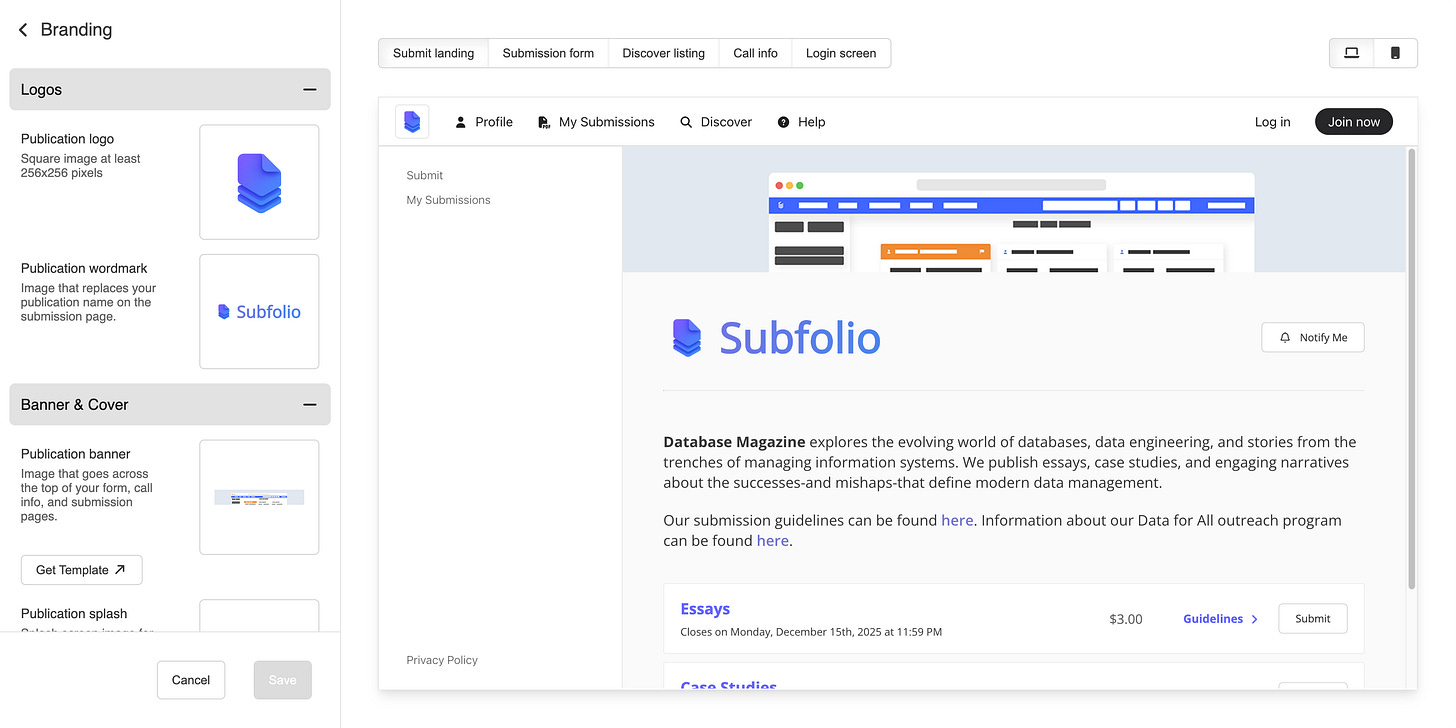The image size is (1456, 728).
Task: Go back using the Branding back arrow
Action: [23, 30]
